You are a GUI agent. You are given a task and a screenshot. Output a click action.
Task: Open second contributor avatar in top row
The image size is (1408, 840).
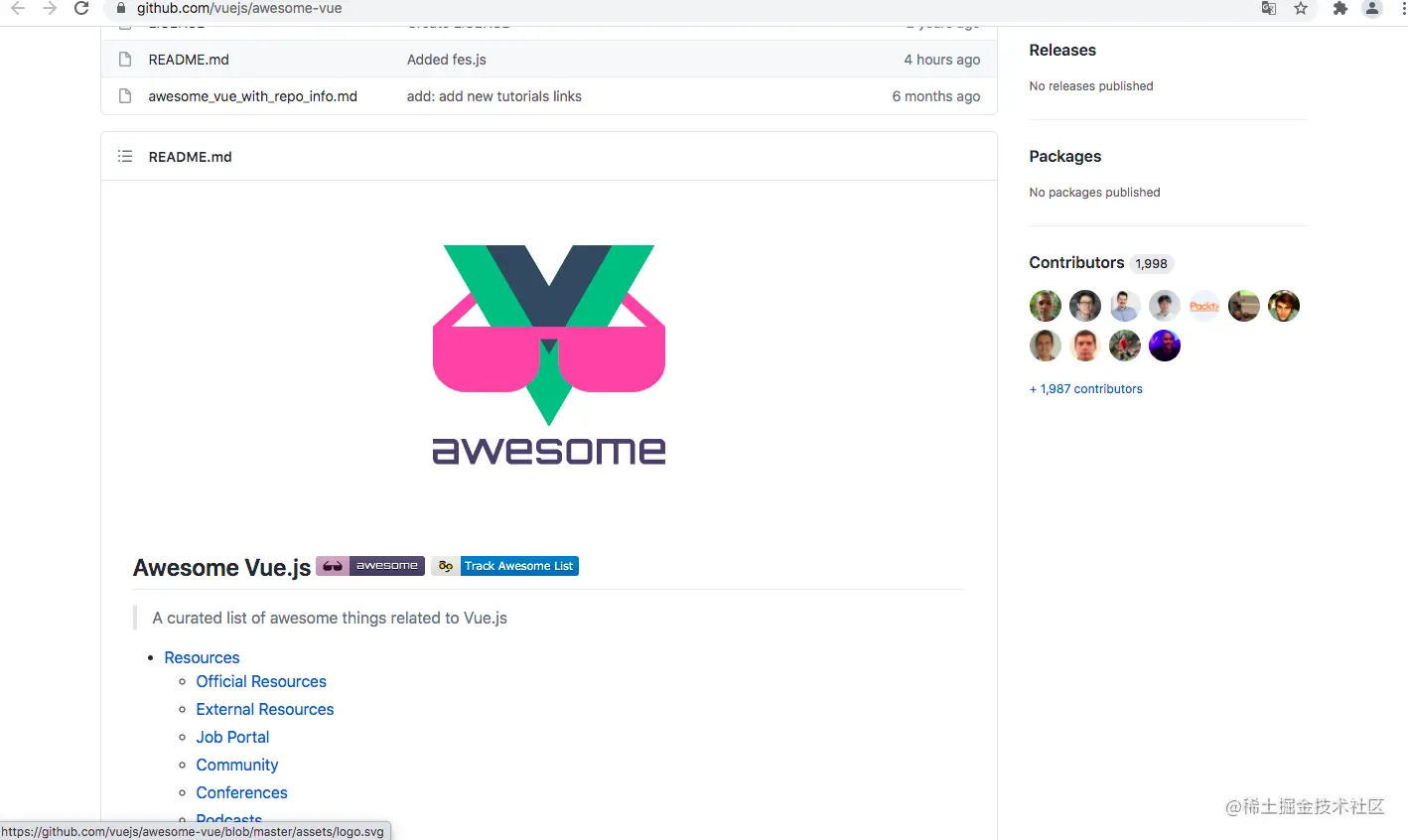tap(1085, 306)
